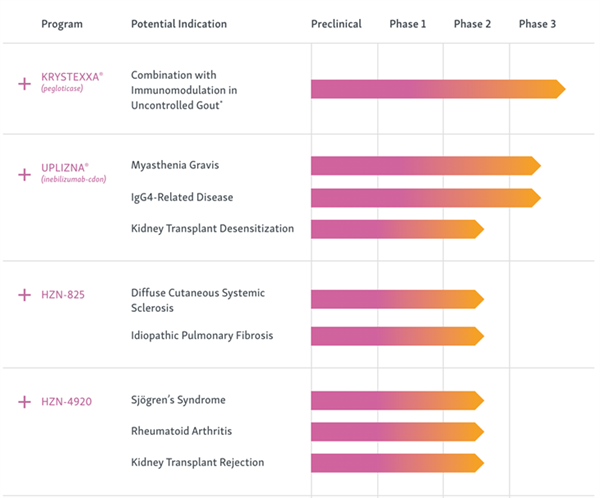Screen dimensions: 600x498
Task: Open HZN-825 details with plus icon
Action: pyautogui.click(x=24, y=295)
